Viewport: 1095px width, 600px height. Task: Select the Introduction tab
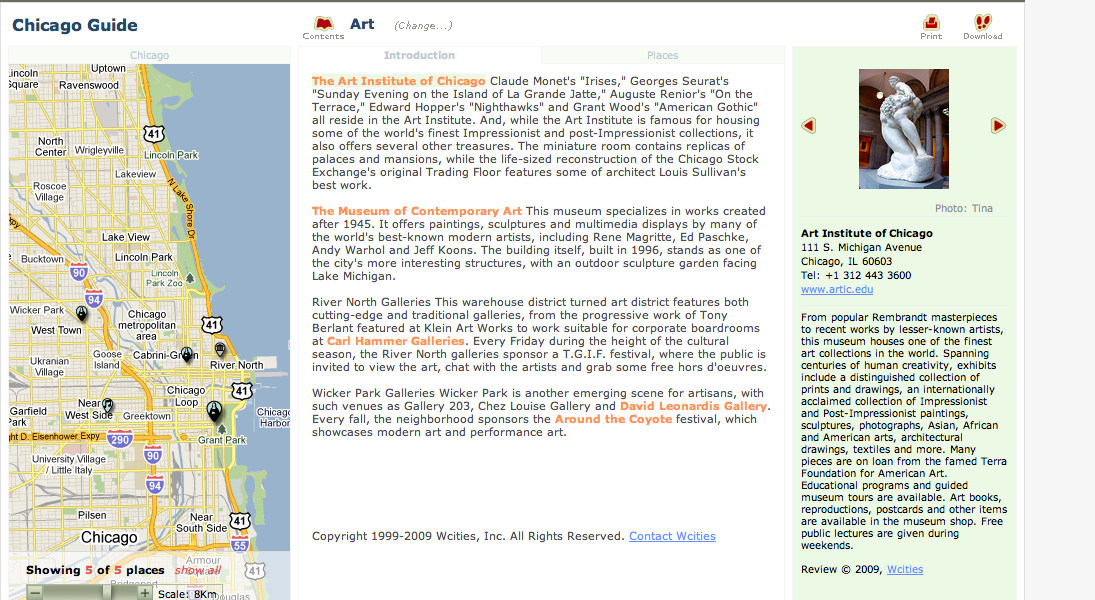tap(419, 56)
